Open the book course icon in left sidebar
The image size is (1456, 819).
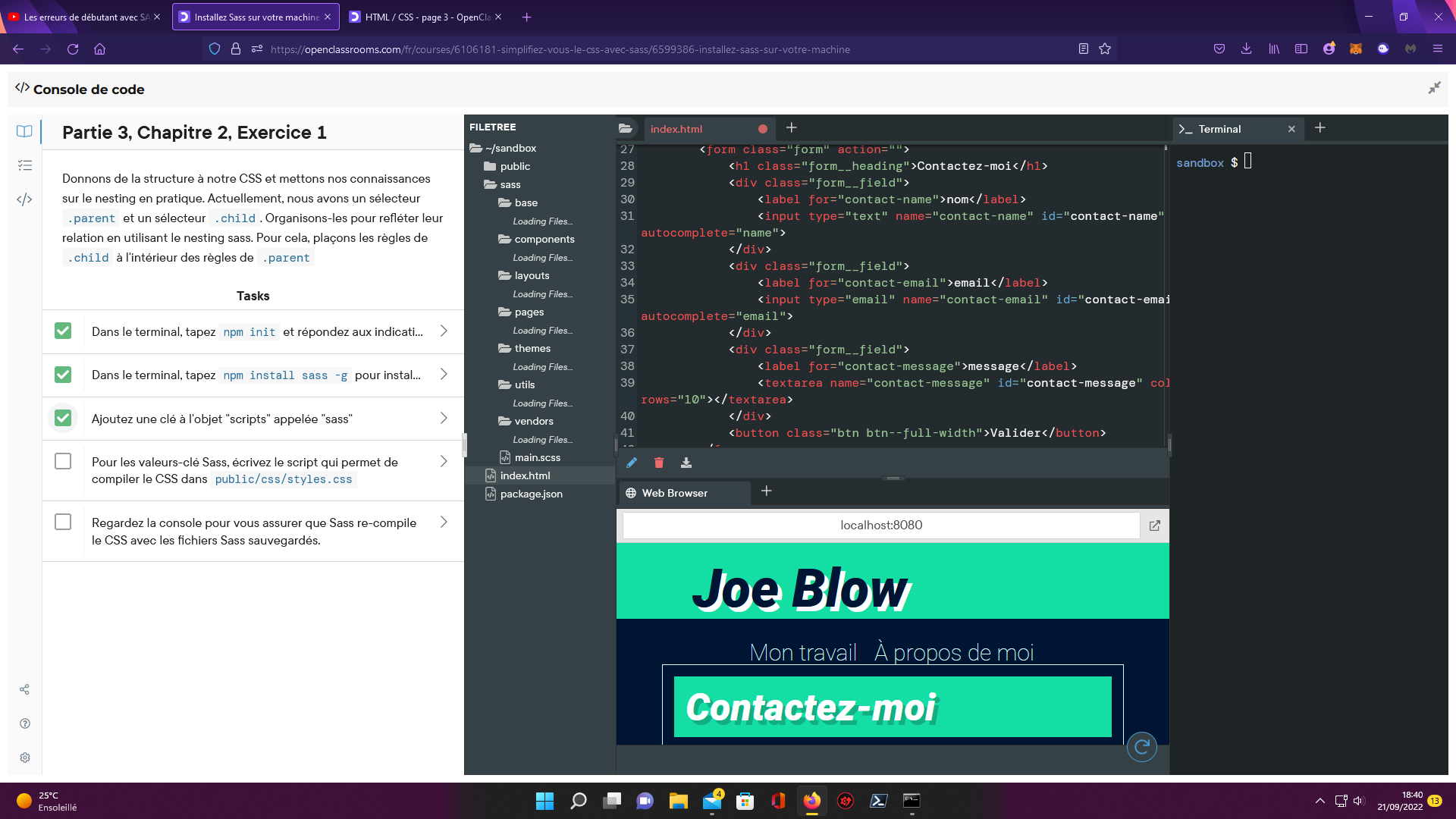coord(24,131)
